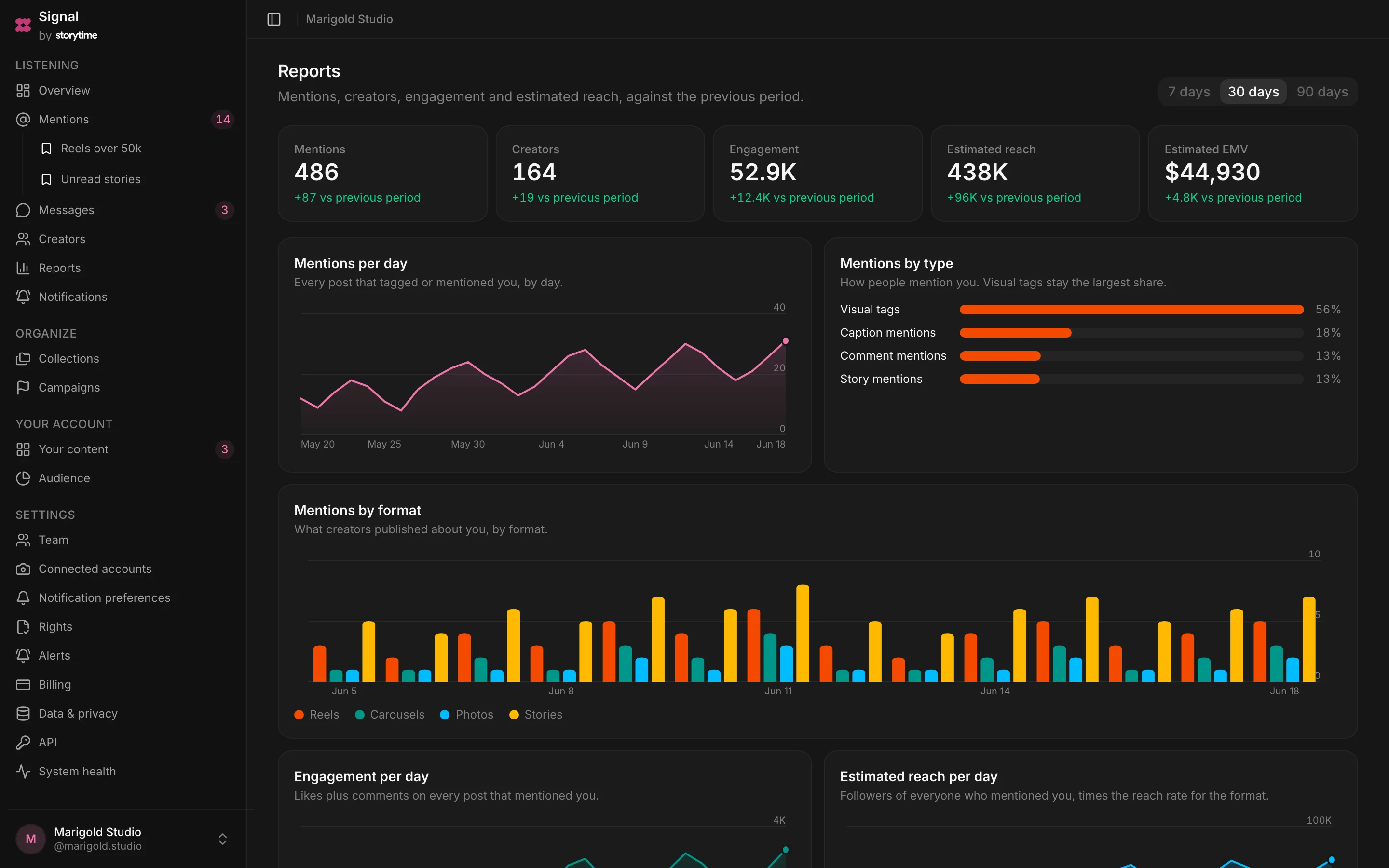This screenshot has width=1389, height=868.
Task: Click the Mentions 486 stat card
Action: [383, 174]
